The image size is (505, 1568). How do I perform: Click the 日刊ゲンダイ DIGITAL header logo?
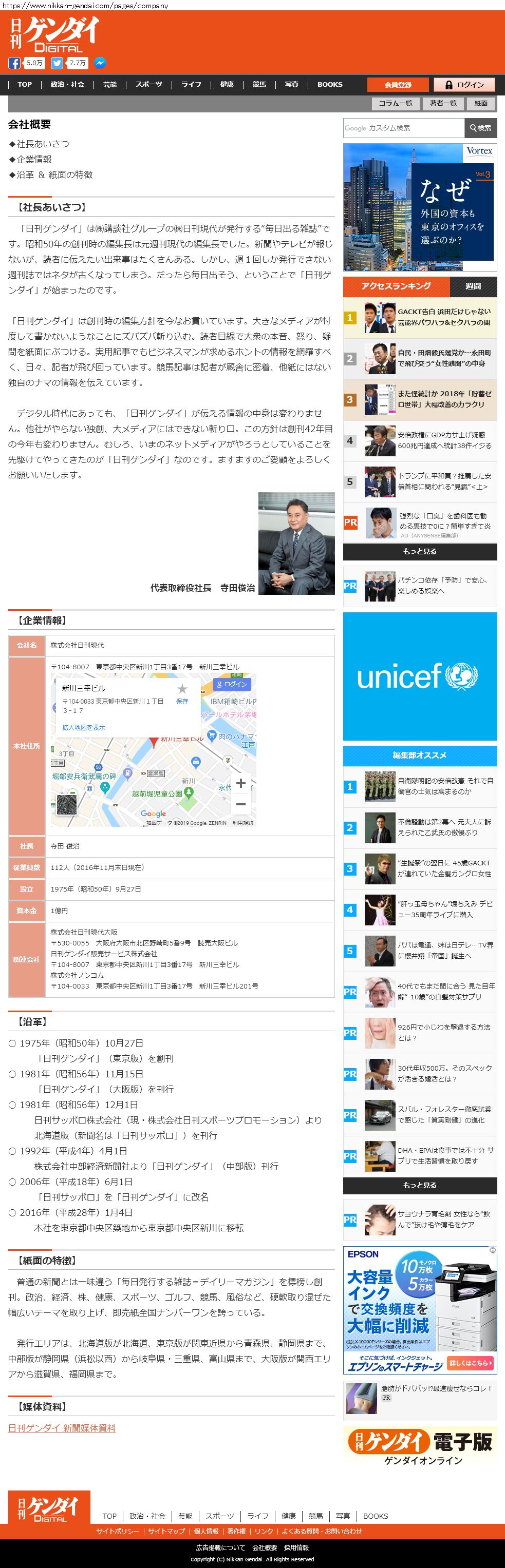(53, 34)
